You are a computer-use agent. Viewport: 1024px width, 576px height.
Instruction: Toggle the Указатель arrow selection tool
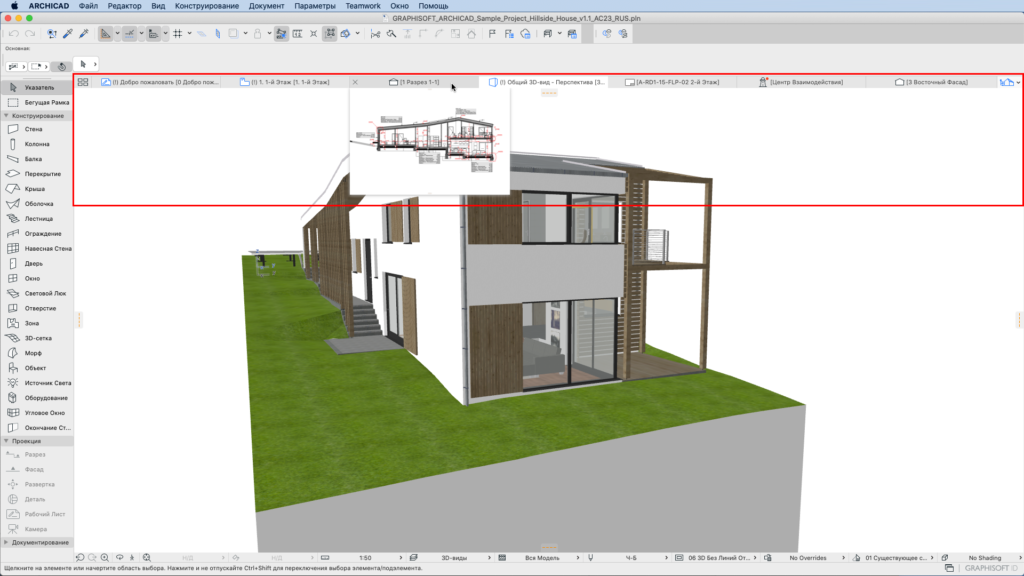pyautogui.click(x=38, y=87)
